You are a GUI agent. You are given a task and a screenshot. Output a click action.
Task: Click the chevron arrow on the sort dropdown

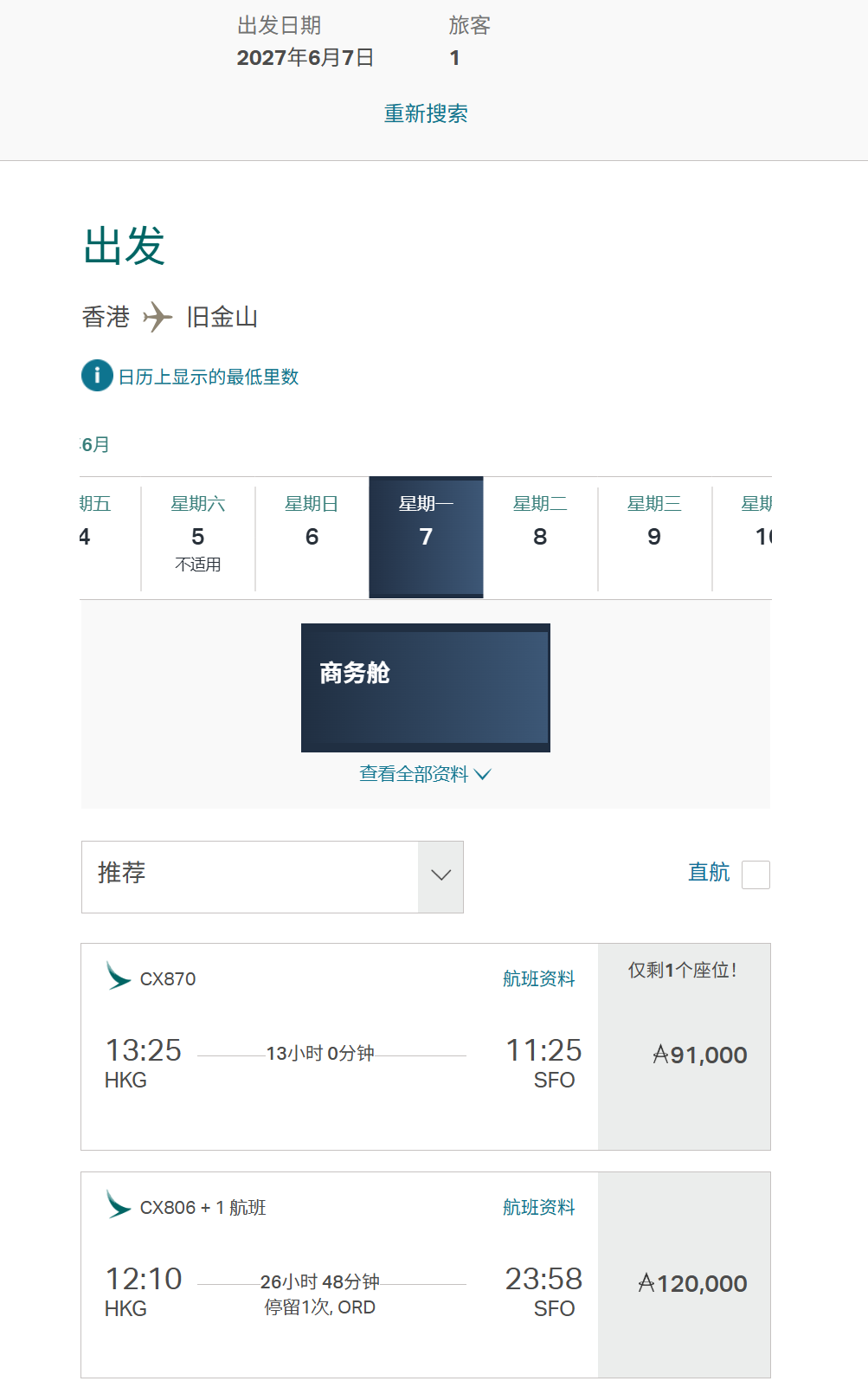(x=441, y=876)
